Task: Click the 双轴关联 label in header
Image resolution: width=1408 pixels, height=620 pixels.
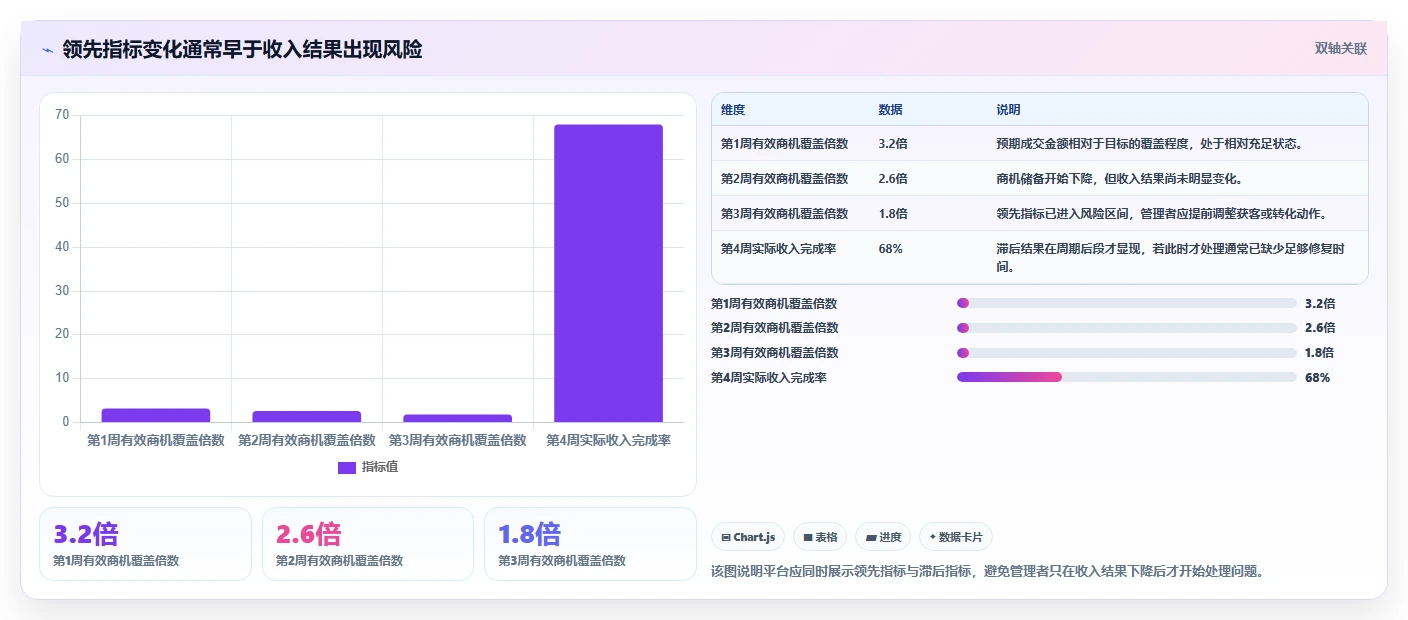Action: pos(1340,49)
